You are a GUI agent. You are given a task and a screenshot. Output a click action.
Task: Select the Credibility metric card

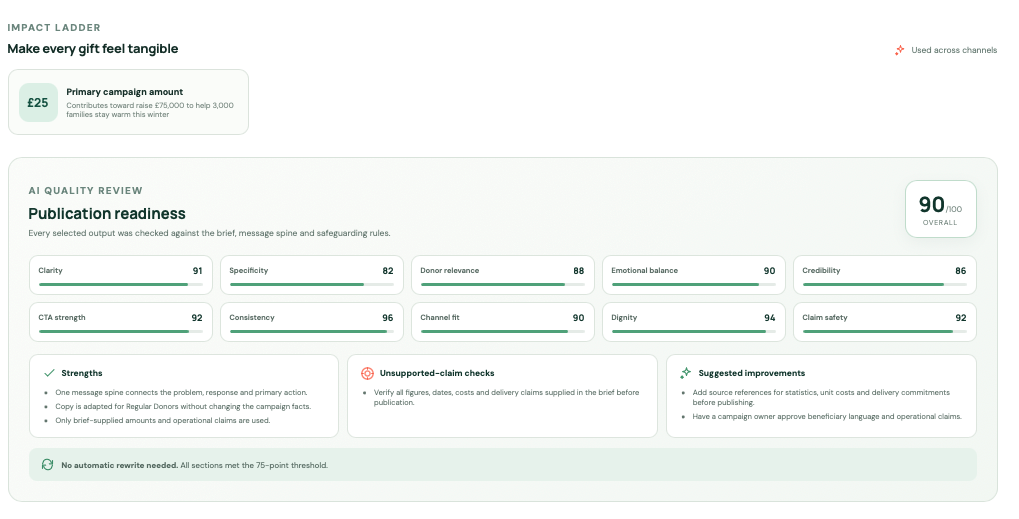pyautogui.click(x=884, y=275)
